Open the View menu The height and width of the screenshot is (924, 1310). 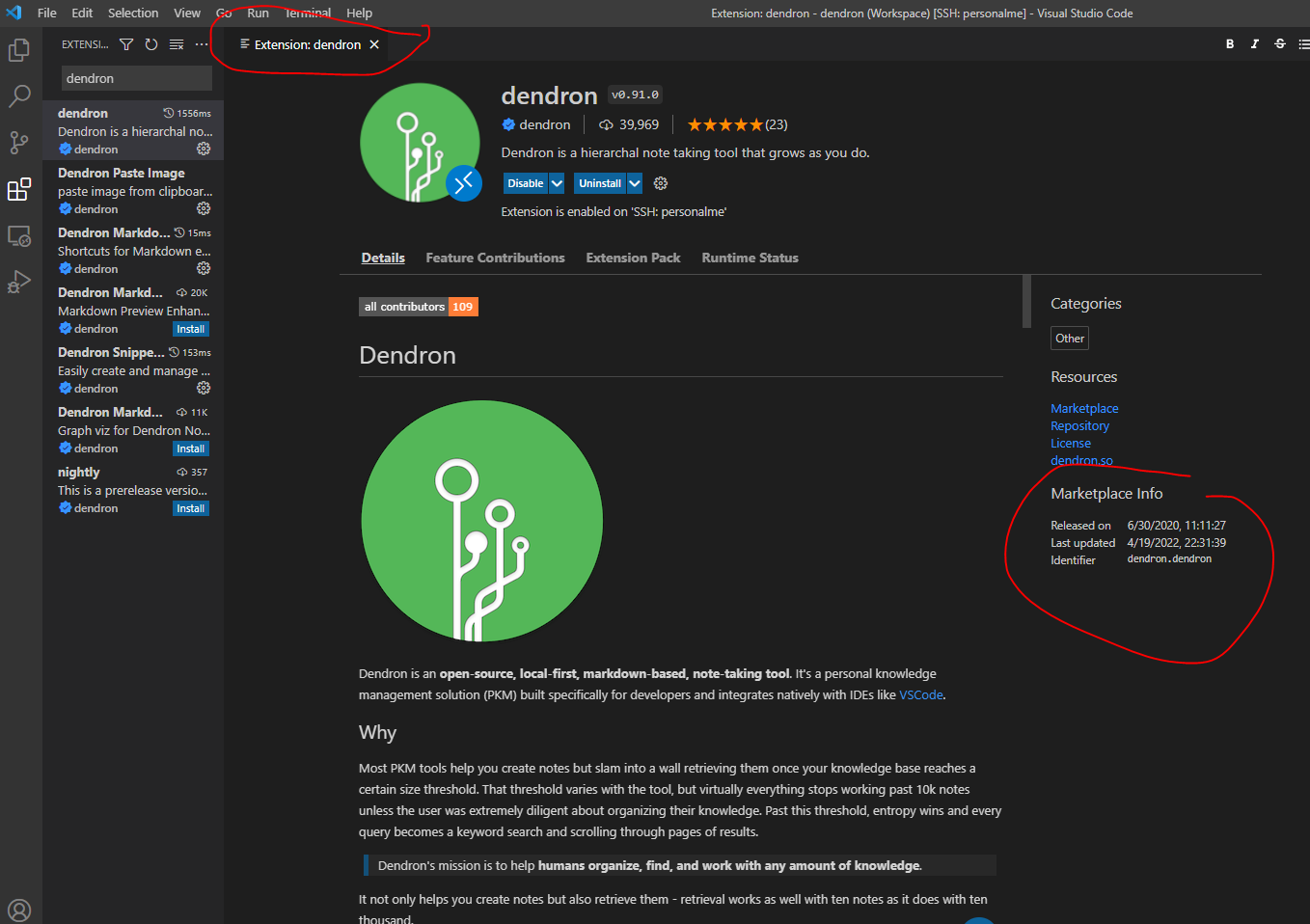tap(187, 13)
